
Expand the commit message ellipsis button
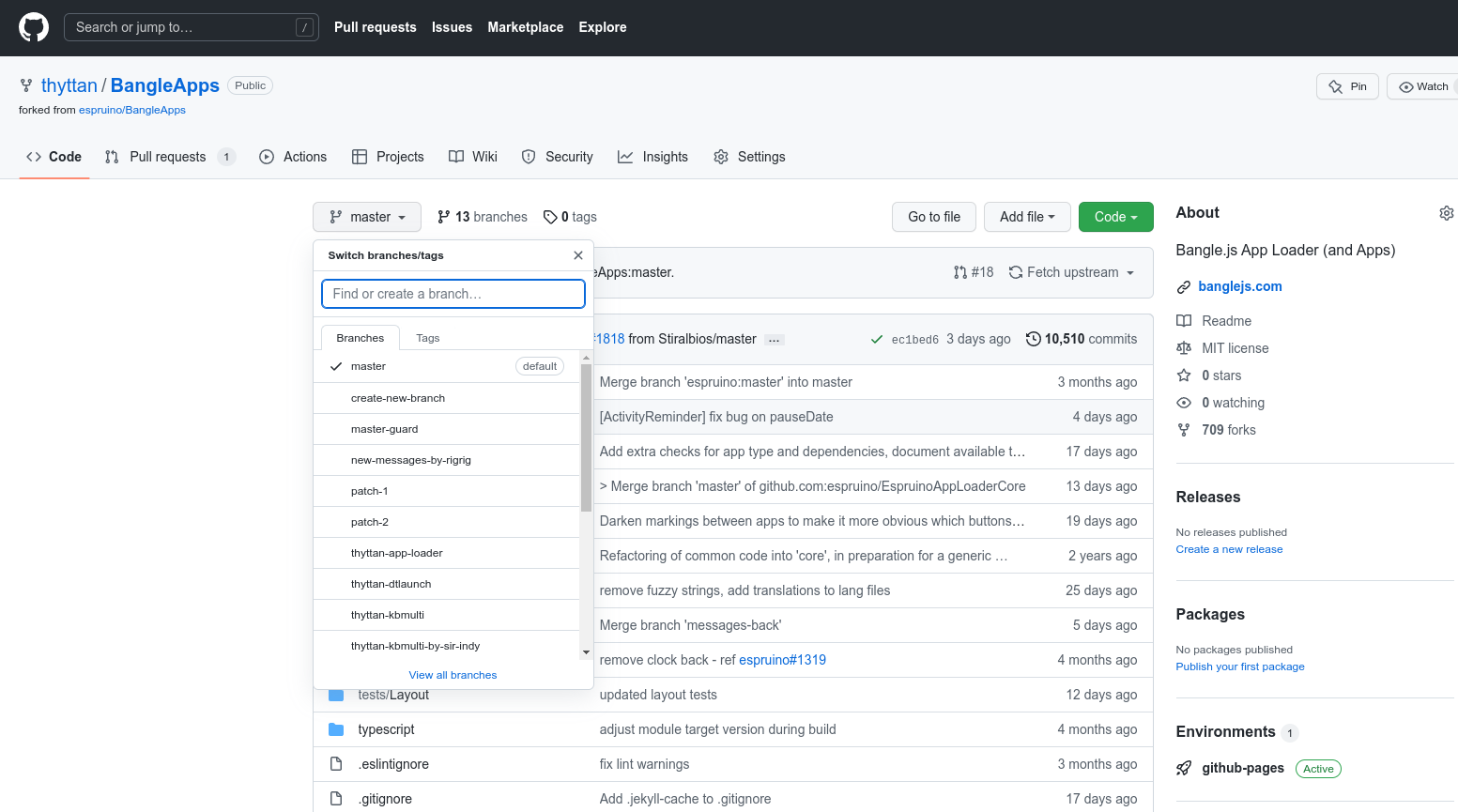click(x=775, y=340)
